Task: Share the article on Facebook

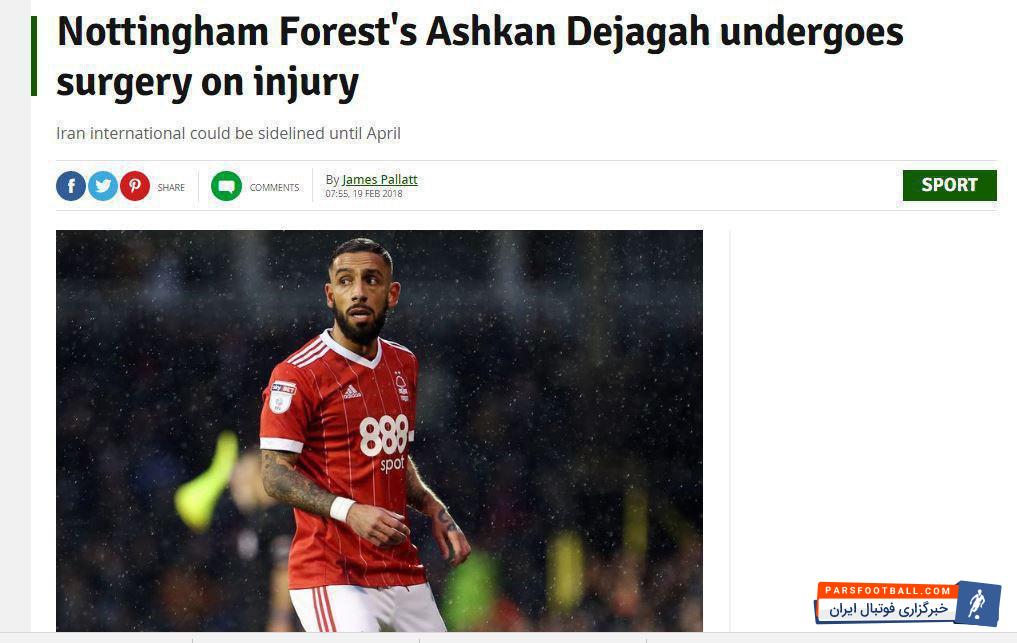Action: (71, 186)
